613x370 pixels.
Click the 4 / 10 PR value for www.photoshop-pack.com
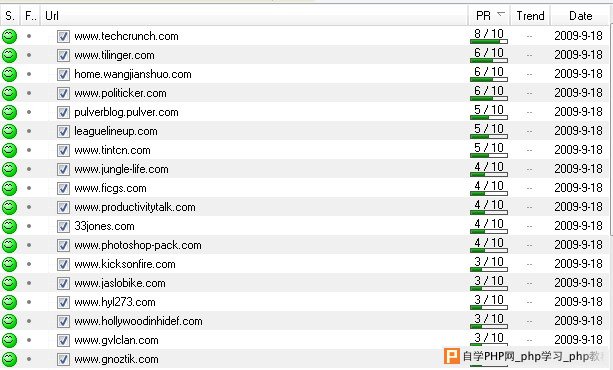[489, 243]
